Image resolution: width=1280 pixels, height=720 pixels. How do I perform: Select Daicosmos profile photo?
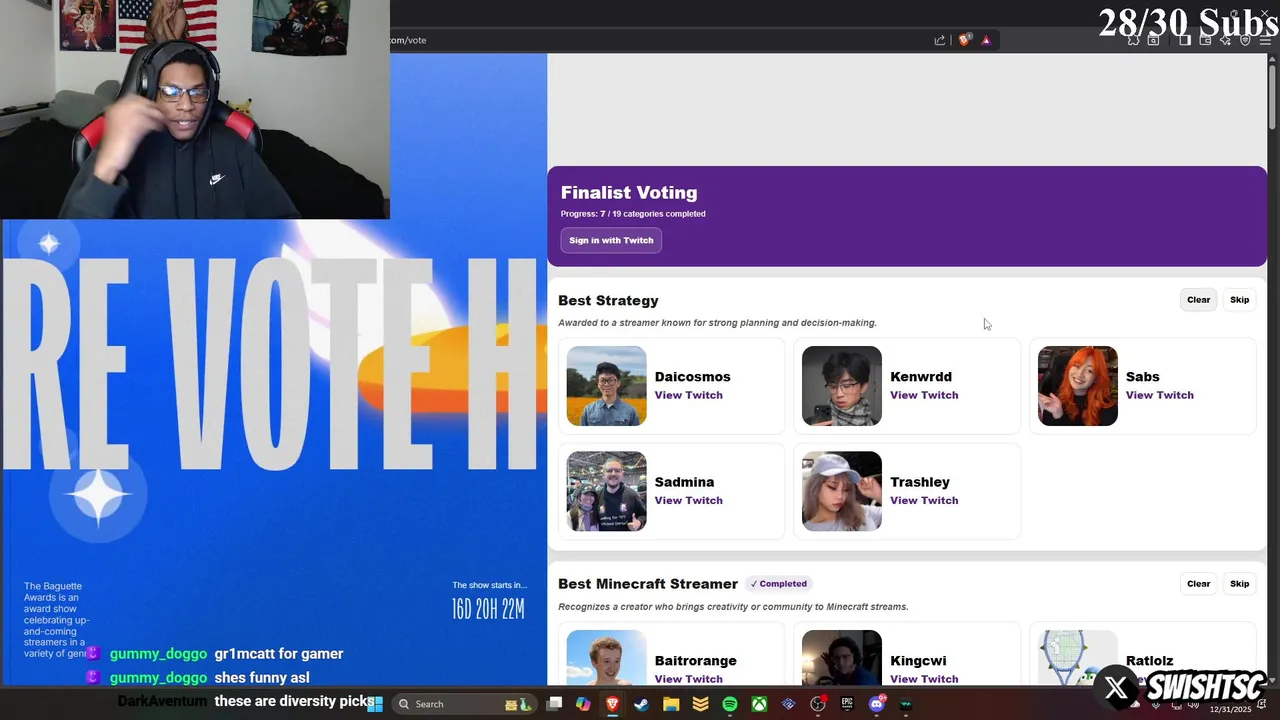[x=606, y=386]
